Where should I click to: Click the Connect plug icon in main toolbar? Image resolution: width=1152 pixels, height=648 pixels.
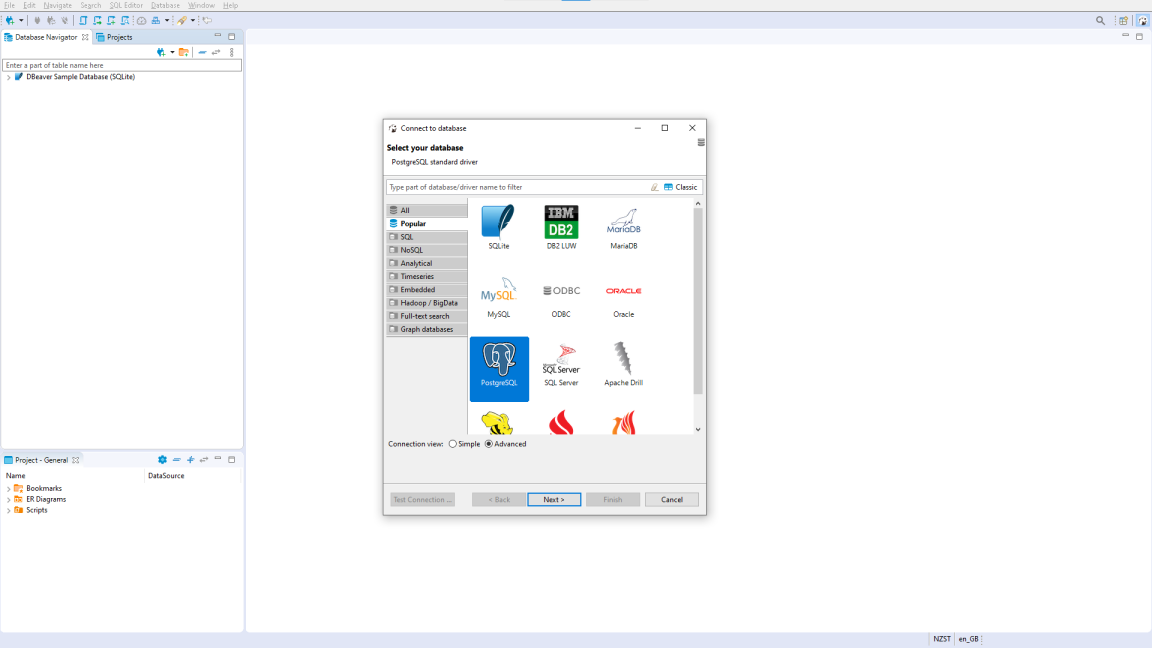click(37, 21)
